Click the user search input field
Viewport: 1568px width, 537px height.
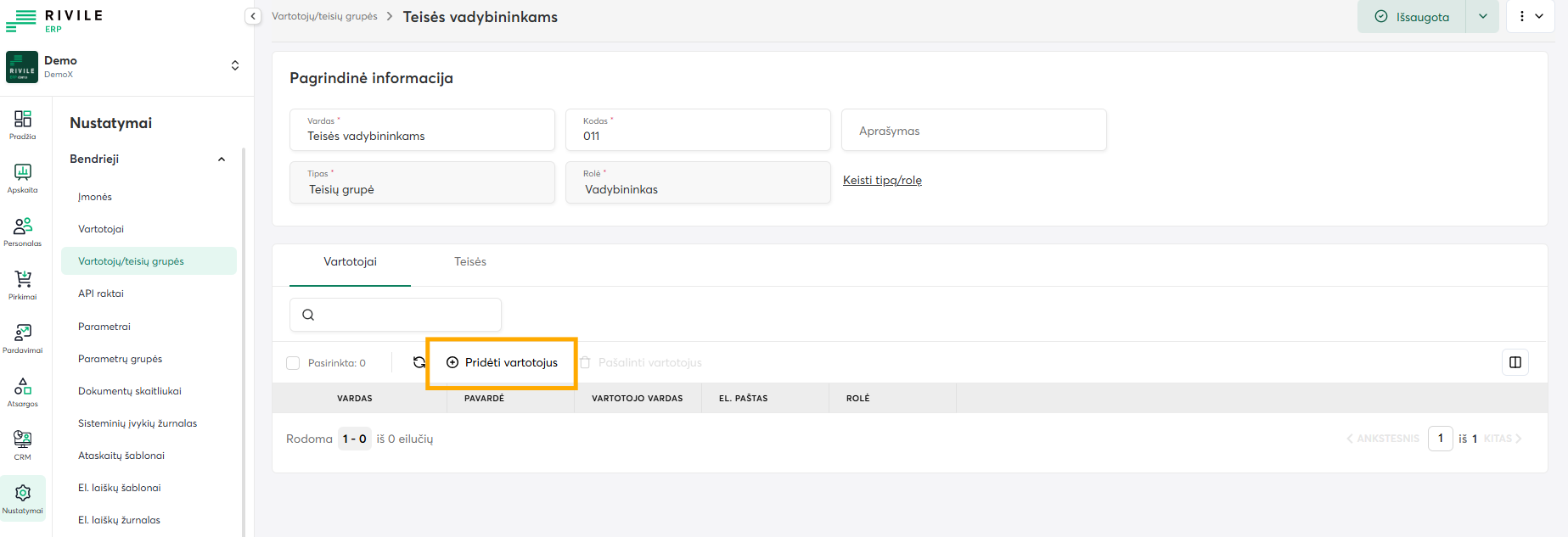pos(406,315)
